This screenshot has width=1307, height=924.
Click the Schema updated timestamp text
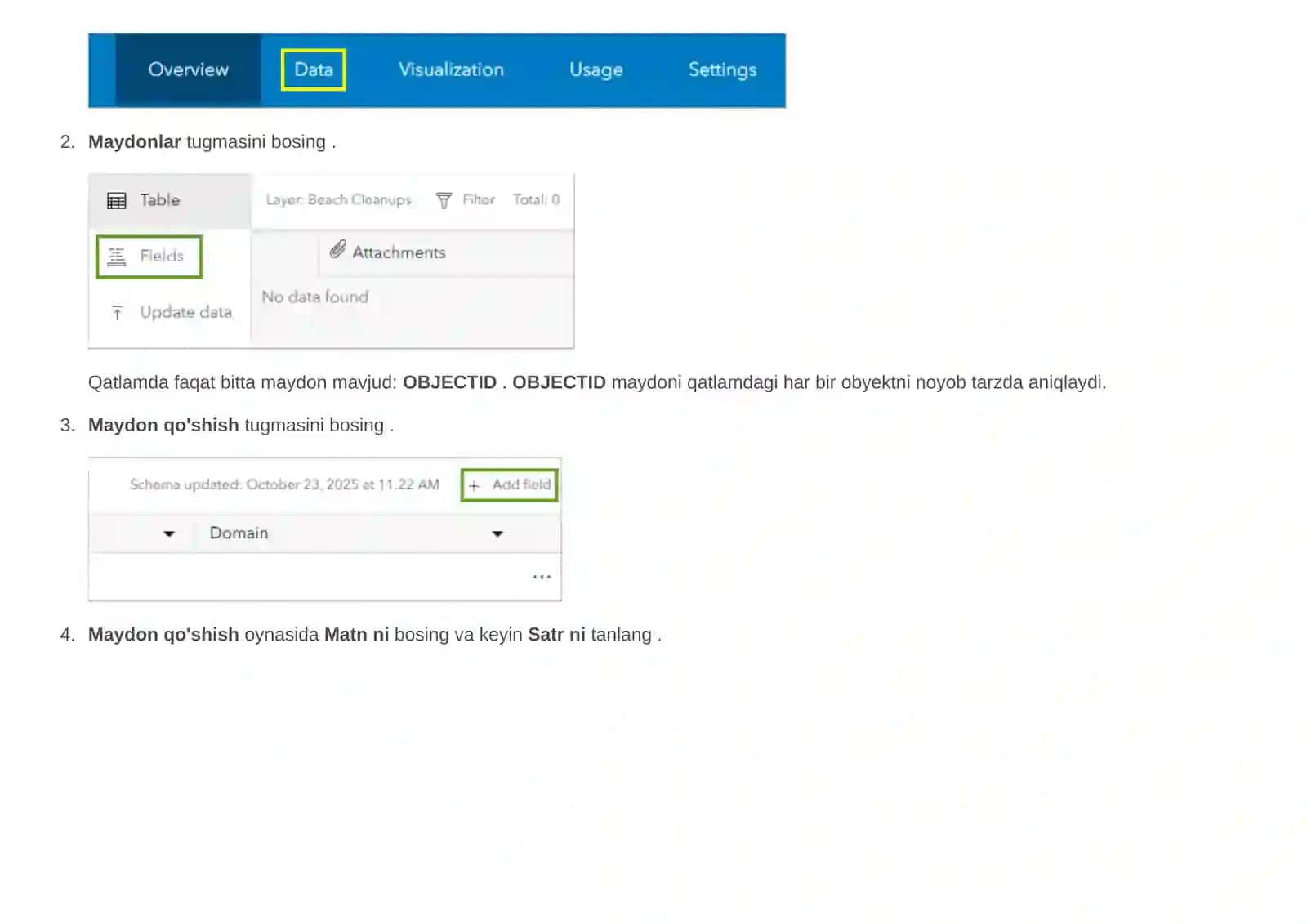click(x=284, y=484)
